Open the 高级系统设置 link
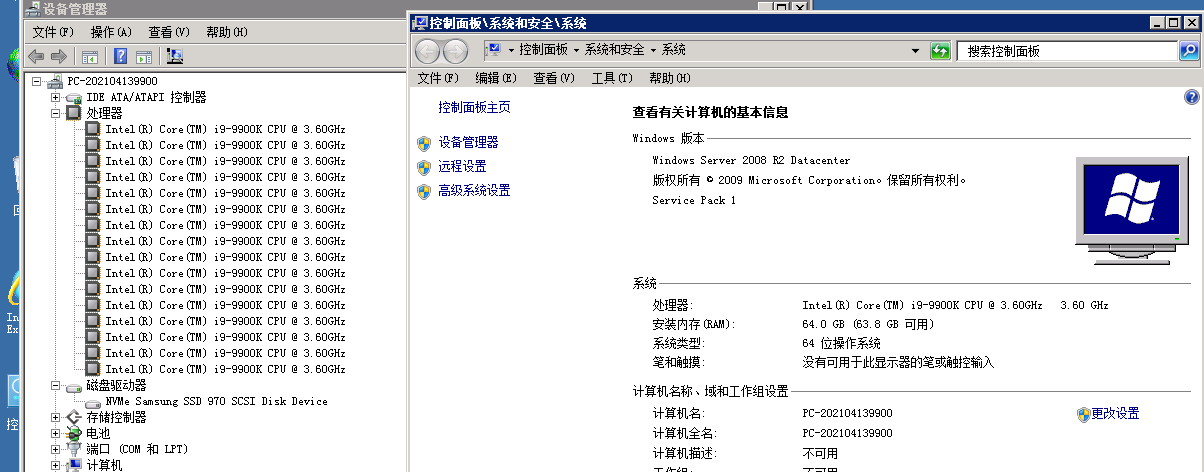The height and width of the screenshot is (472, 1204). pos(474,191)
